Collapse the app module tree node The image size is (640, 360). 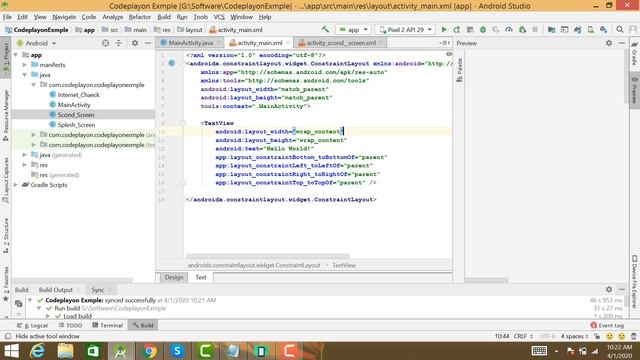tap(16, 55)
